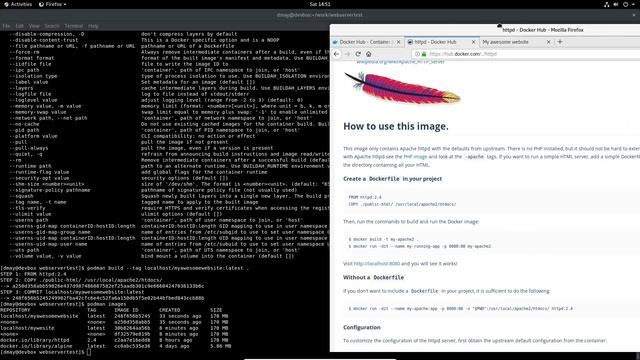This screenshot has height=360, width=640.
Task: Close the Docker Hub Container tab
Action: [x=399, y=42]
